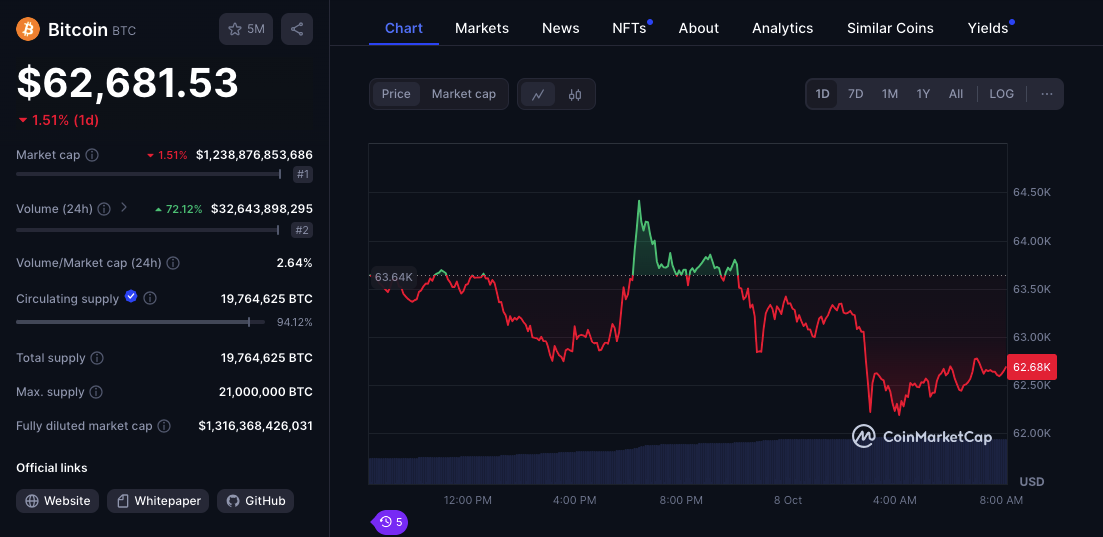This screenshot has height=537, width=1103.
Task: Select the 7D time range
Action: point(855,94)
